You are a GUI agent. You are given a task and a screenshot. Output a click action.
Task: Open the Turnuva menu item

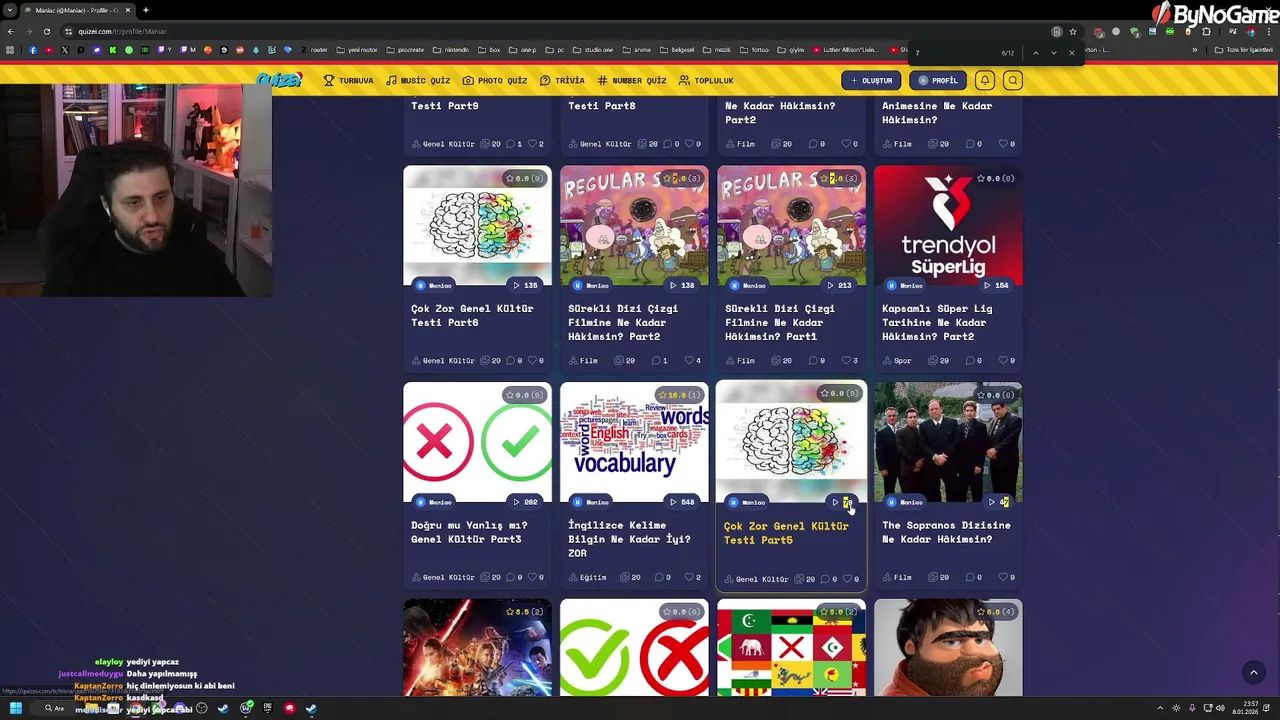(x=348, y=80)
